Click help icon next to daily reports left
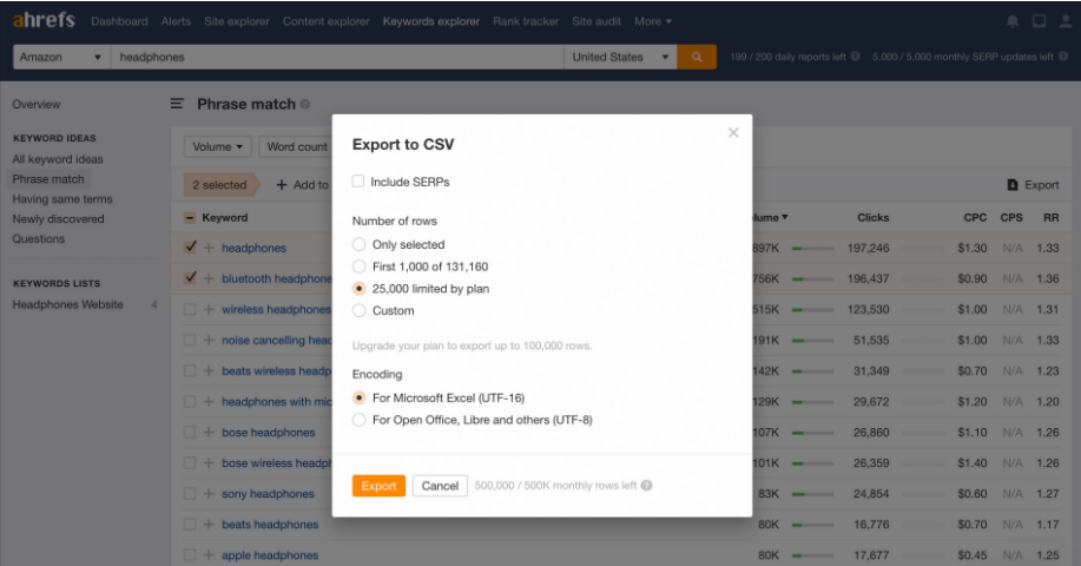Screen dimensions: 1081x566 click(x=855, y=57)
